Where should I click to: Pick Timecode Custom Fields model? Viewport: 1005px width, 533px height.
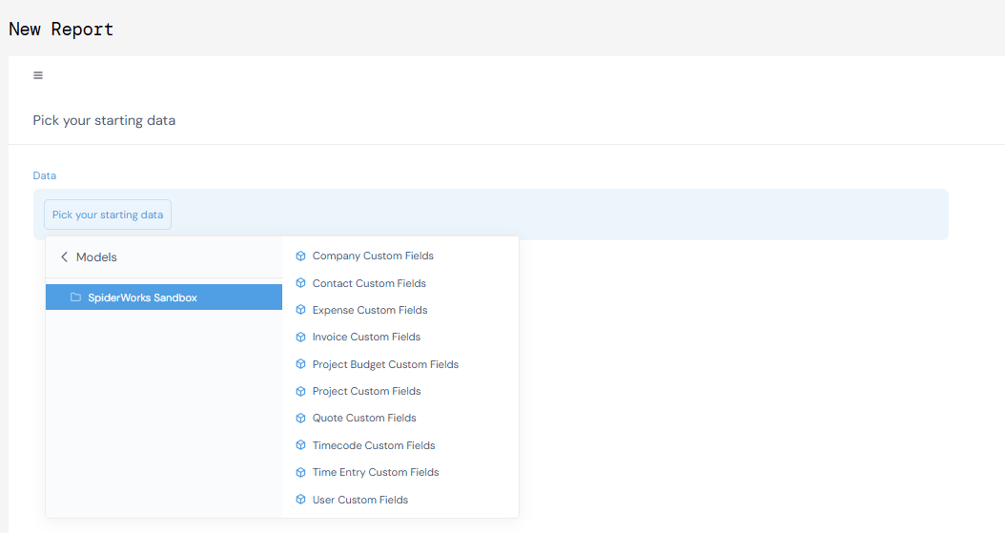click(x=374, y=445)
